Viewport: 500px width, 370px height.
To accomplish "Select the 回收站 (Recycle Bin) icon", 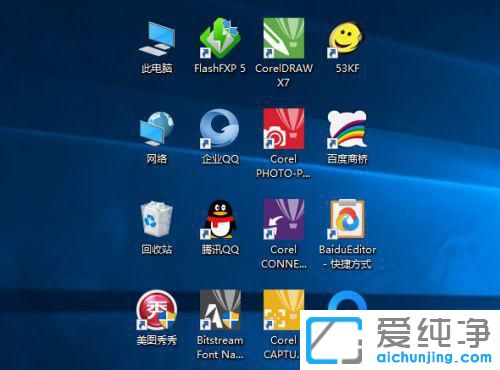I will point(157,219).
